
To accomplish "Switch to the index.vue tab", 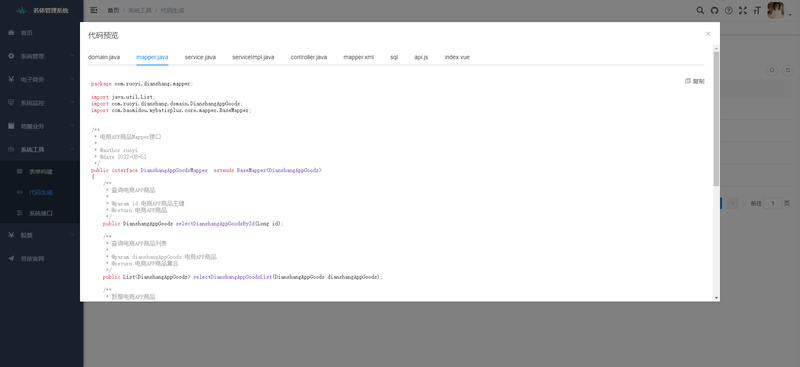I will click(457, 57).
